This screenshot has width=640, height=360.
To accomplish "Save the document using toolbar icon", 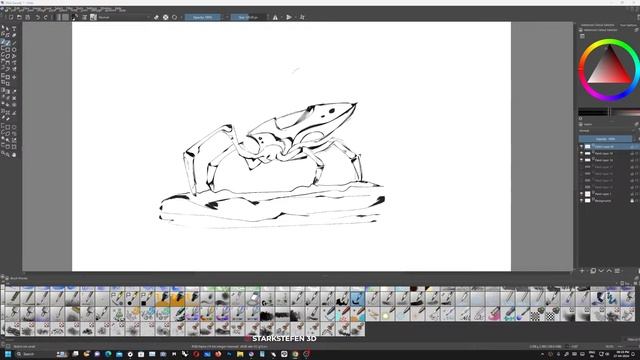I will [27, 17].
